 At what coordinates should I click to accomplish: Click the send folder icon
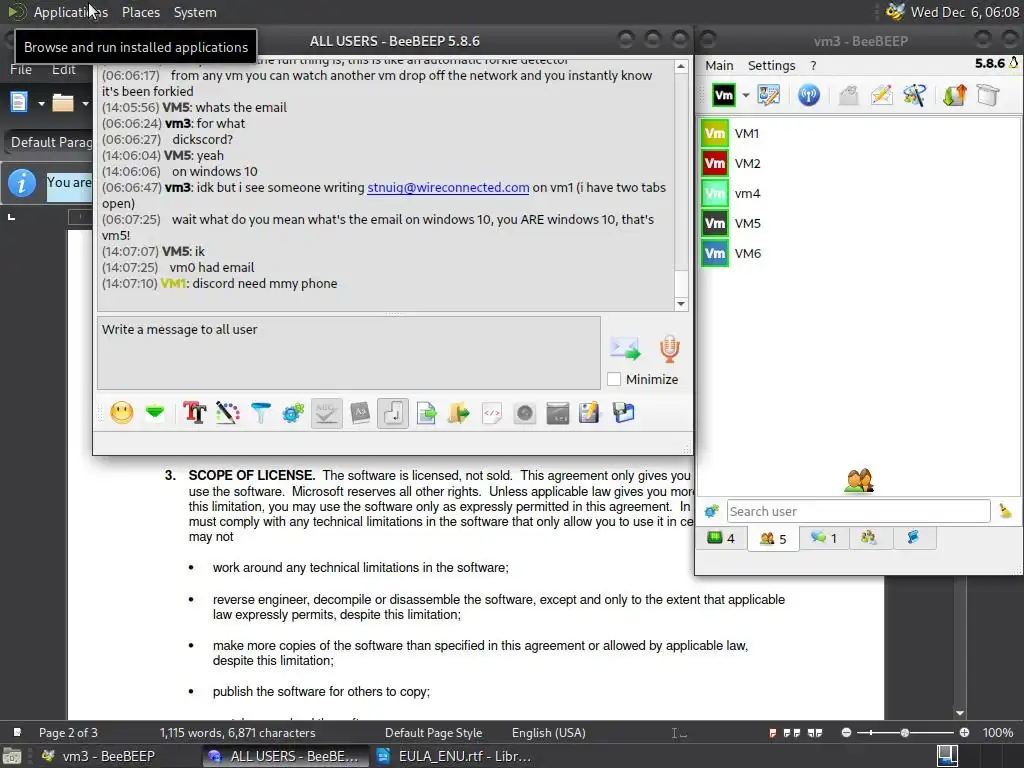pos(459,413)
